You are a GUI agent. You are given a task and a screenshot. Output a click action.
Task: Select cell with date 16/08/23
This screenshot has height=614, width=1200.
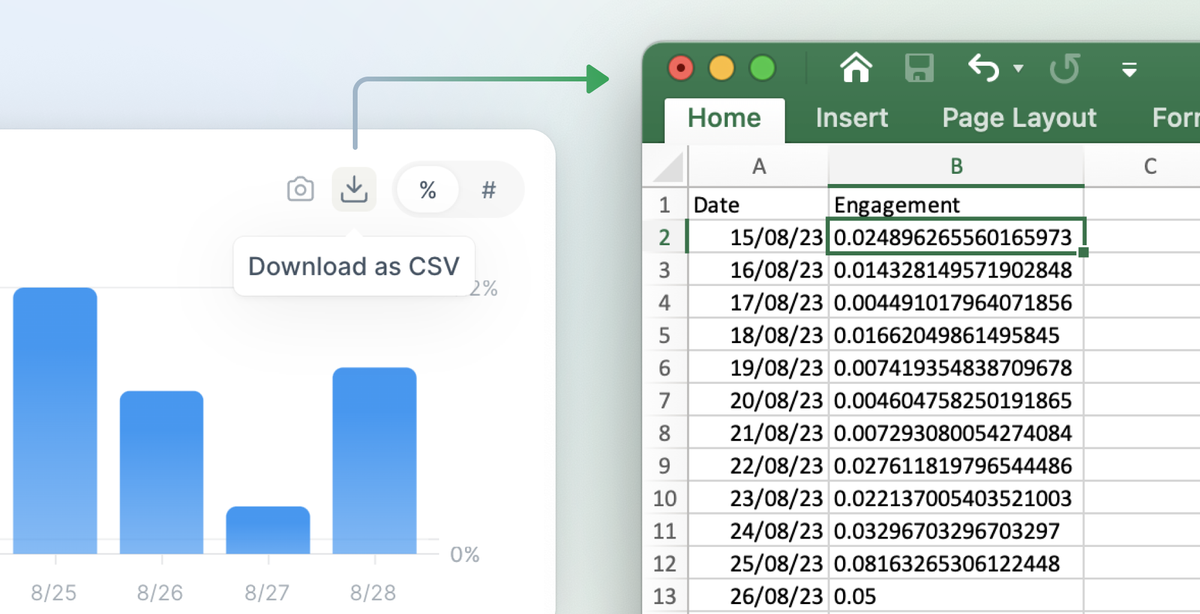coord(758,270)
